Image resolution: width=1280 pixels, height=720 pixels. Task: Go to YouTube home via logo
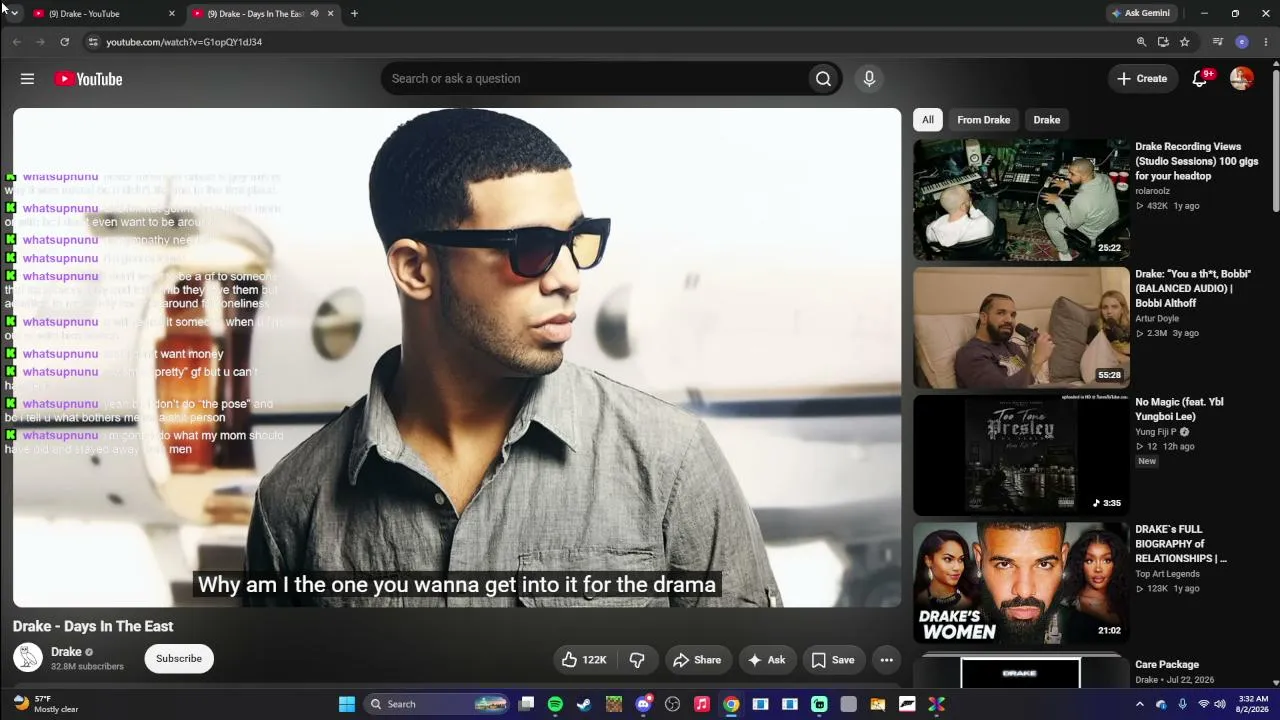88,79
